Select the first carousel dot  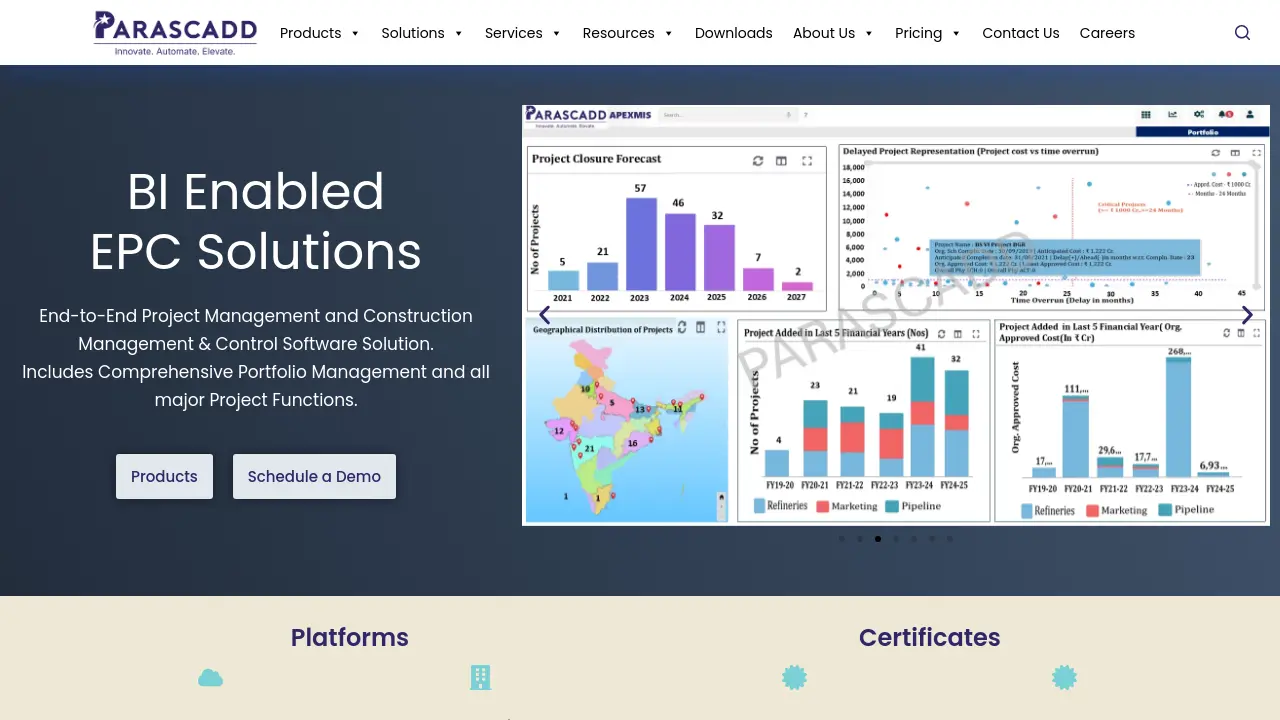coord(842,539)
